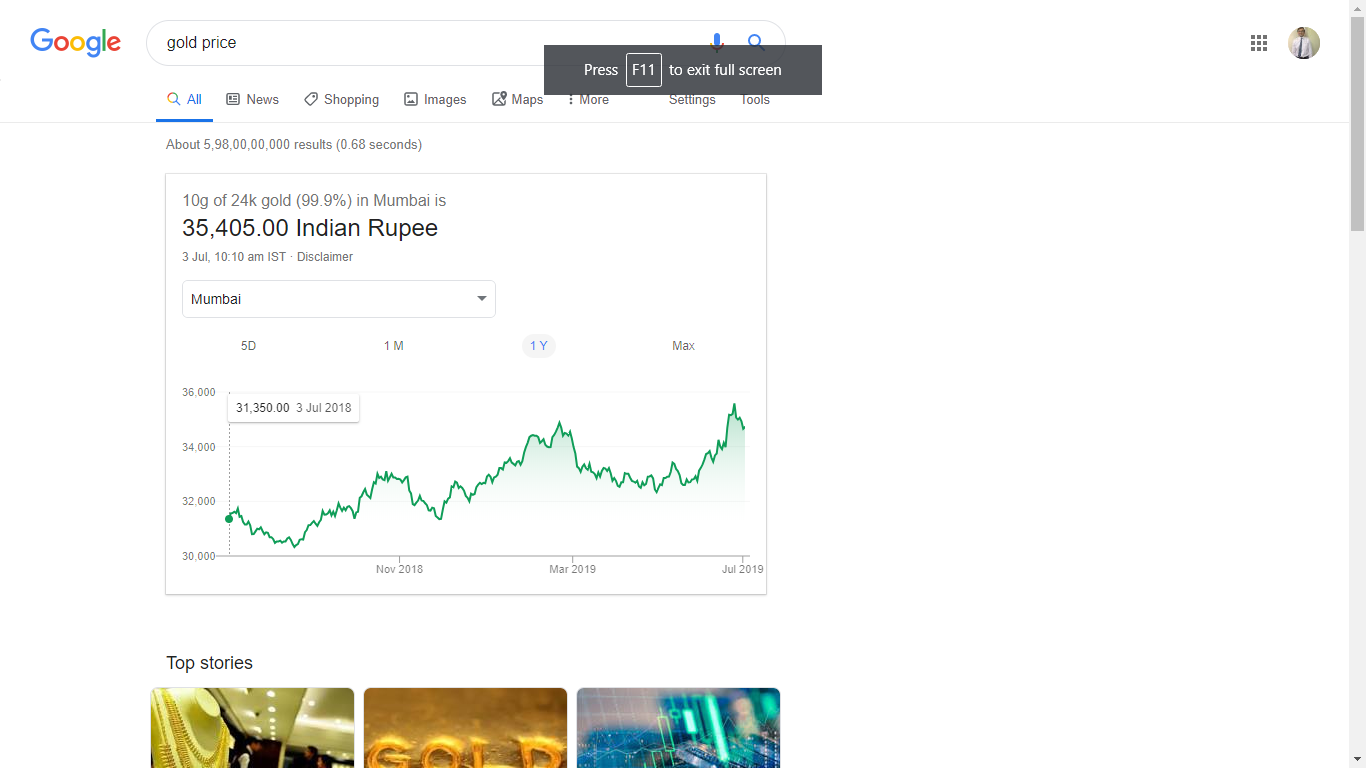The height and width of the screenshot is (768, 1366).
Task: Click the Images tab icon
Action: tap(411, 99)
